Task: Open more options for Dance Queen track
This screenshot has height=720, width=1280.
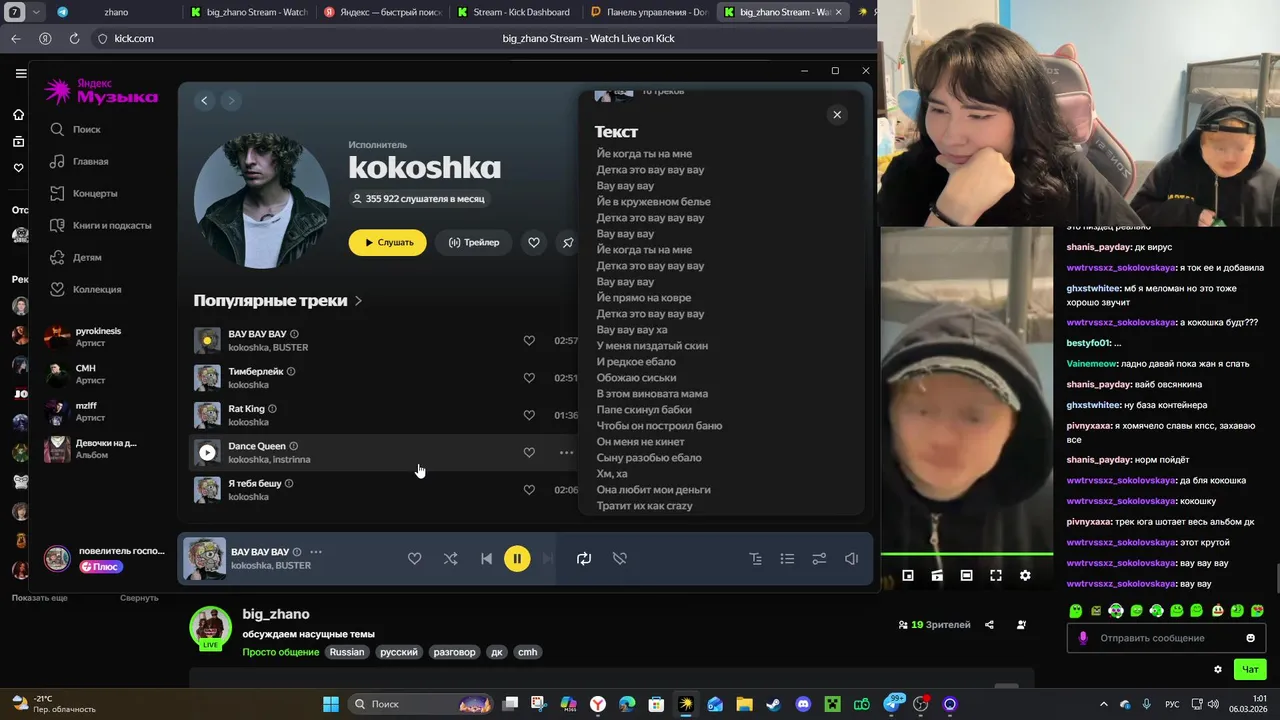Action: click(x=566, y=452)
